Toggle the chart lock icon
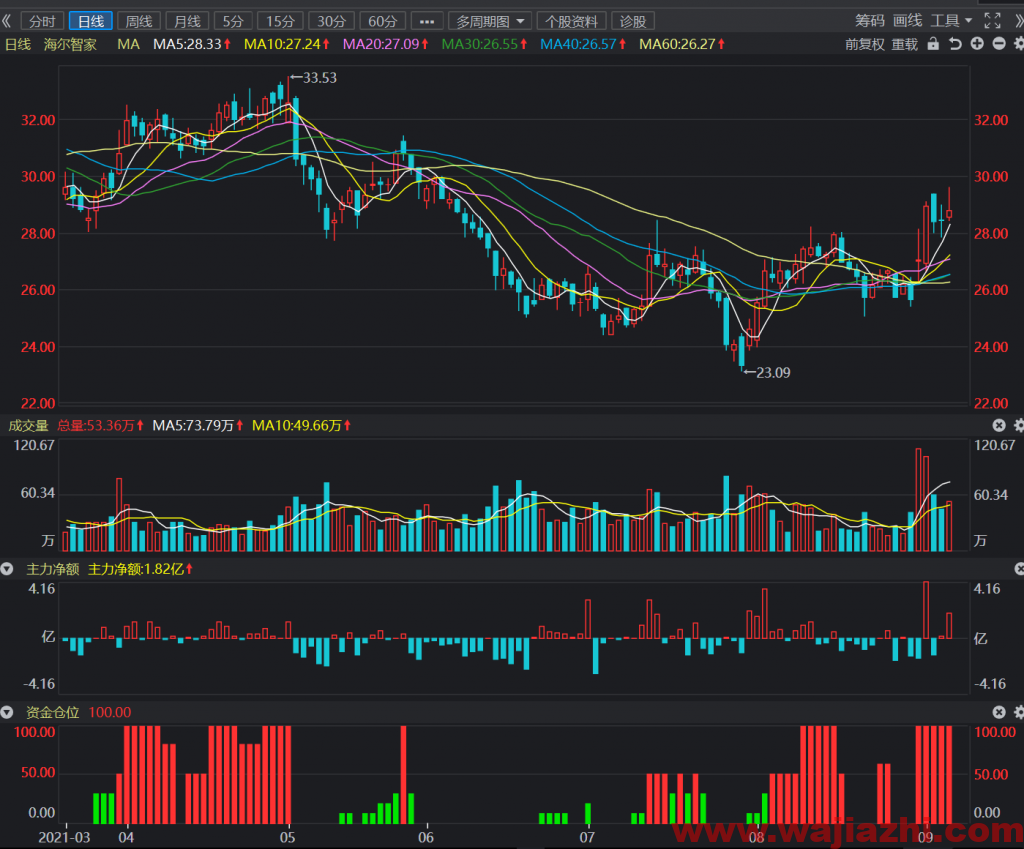Viewport: 1024px width, 849px height. point(933,44)
